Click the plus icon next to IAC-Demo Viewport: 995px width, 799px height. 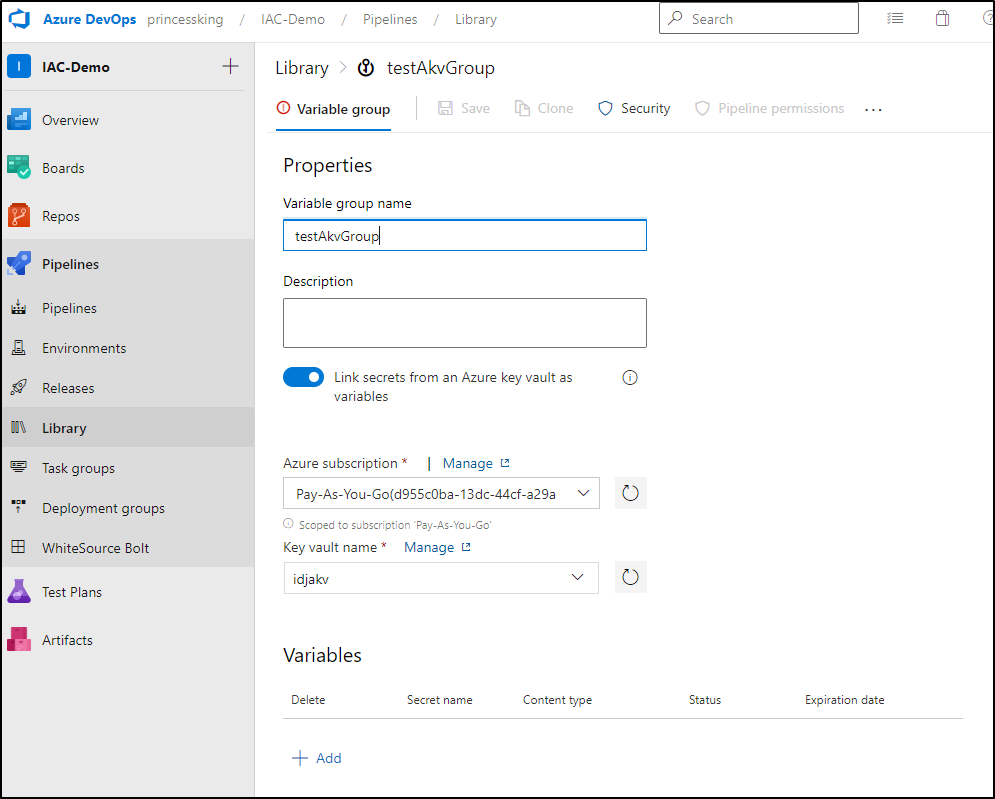coord(230,66)
